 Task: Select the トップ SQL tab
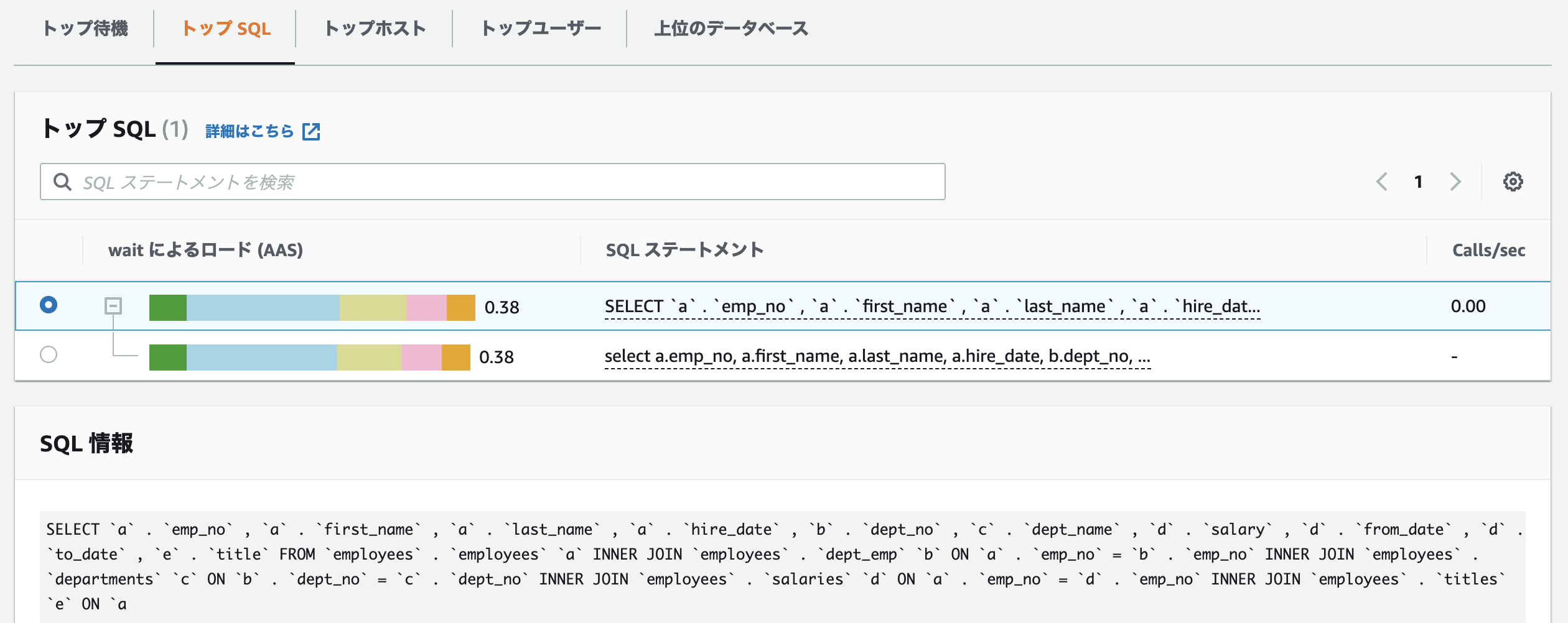[x=226, y=29]
